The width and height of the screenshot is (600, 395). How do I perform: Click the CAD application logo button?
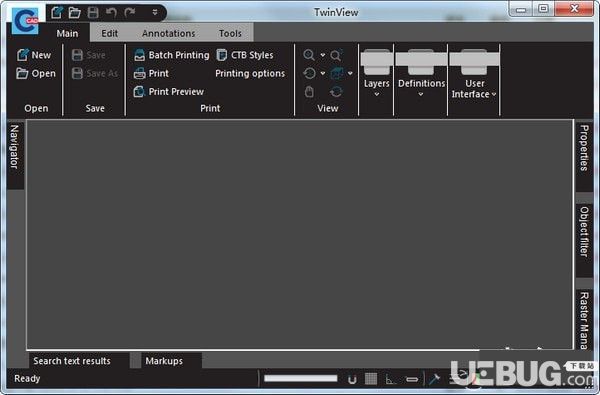tap(25, 21)
